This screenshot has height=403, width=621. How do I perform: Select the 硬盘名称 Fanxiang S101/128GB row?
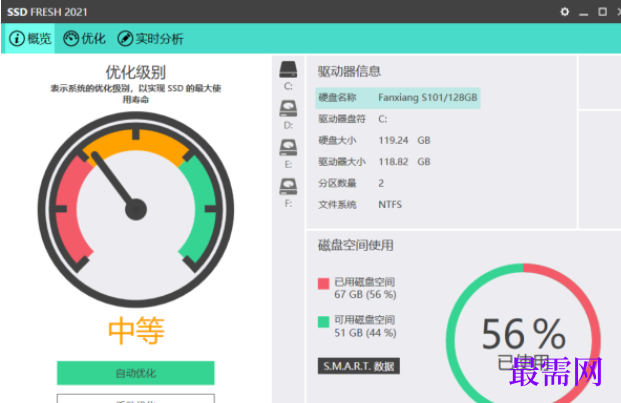[398, 98]
